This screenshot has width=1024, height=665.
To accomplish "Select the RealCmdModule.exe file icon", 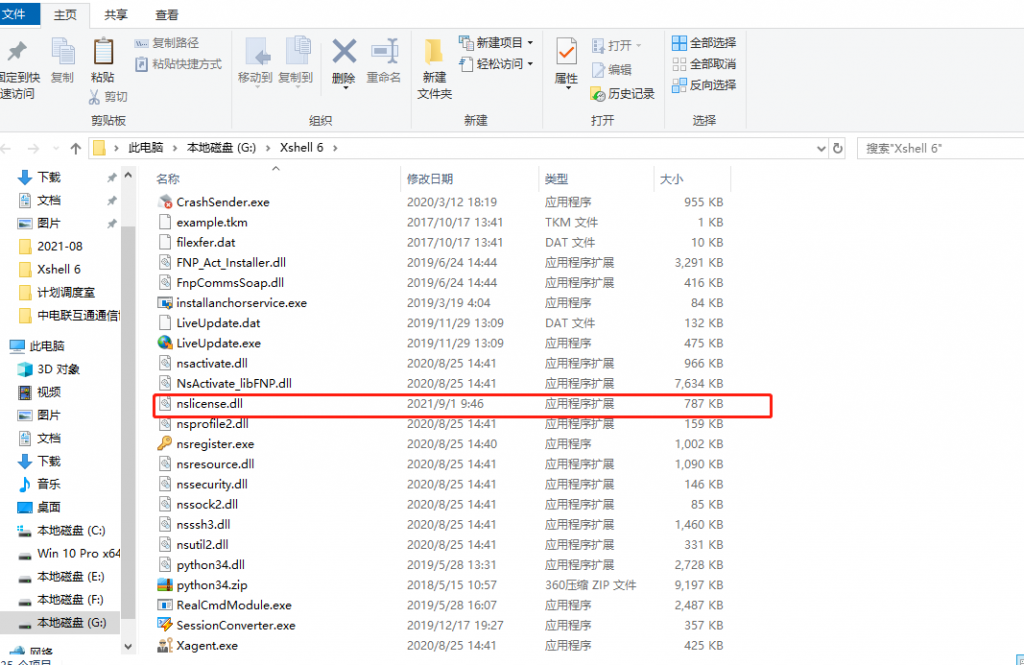I will point(165,605).
